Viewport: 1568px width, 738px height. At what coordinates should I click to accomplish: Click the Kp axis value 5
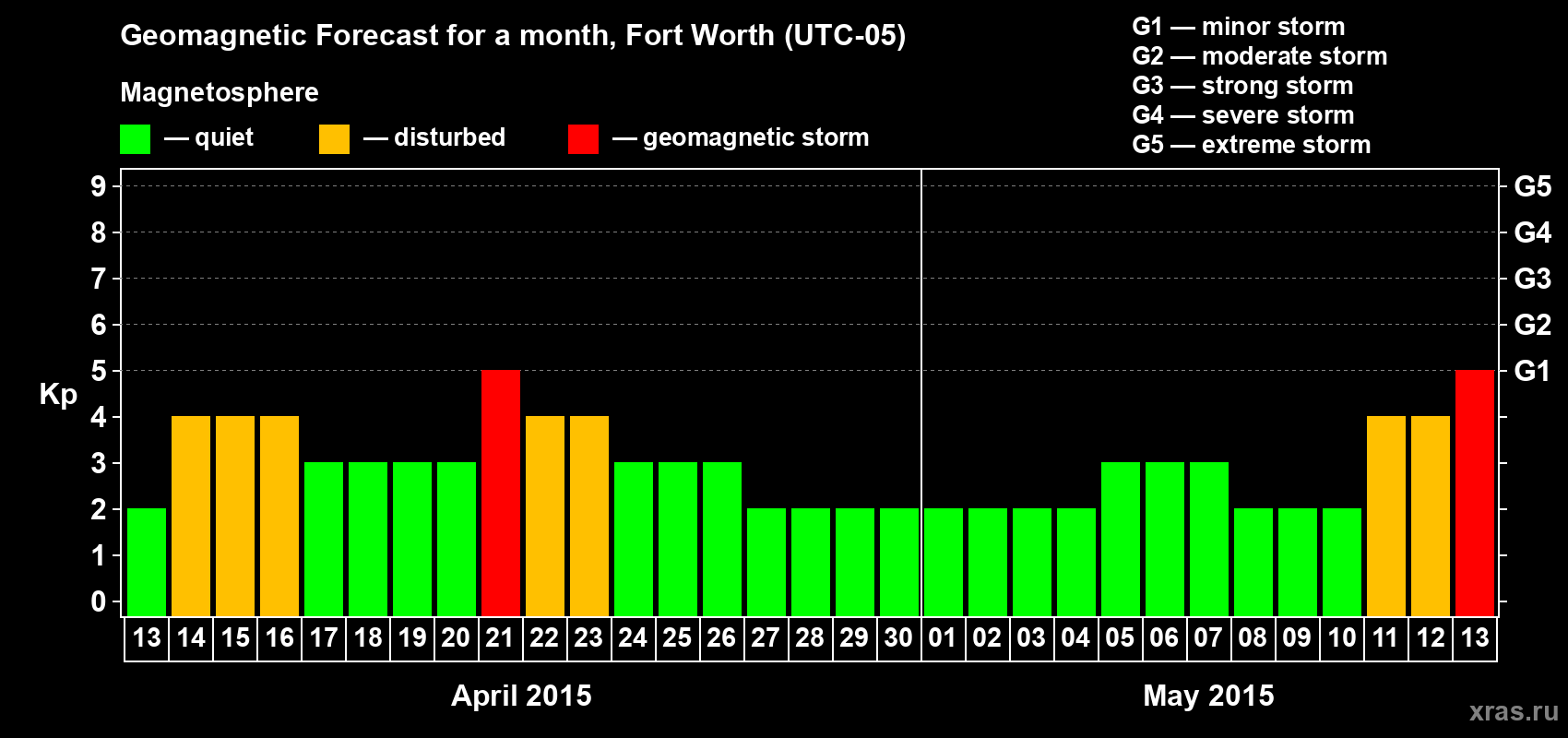click(x=99, y=371)
